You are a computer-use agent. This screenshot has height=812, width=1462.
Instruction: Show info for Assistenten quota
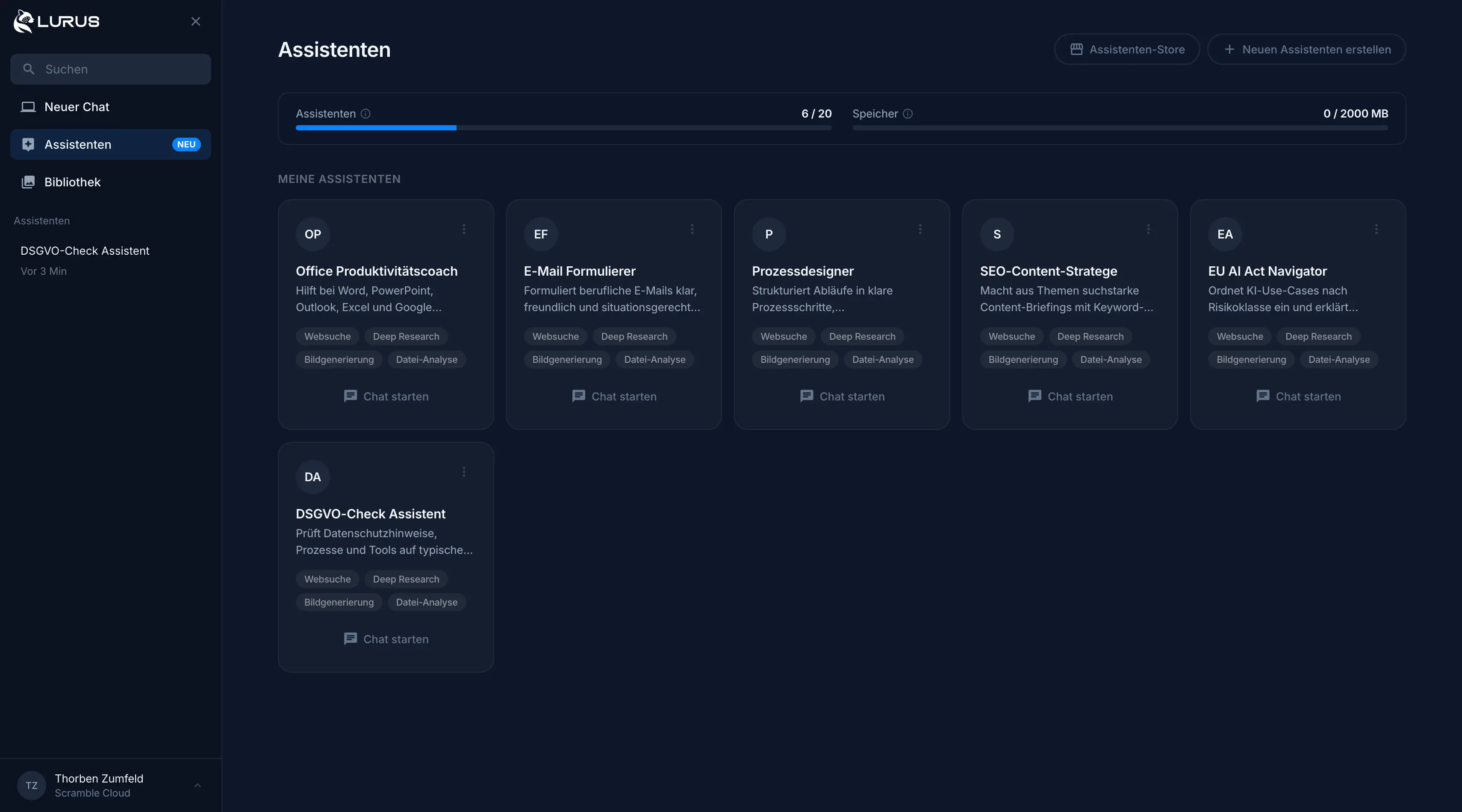point(365,114)
